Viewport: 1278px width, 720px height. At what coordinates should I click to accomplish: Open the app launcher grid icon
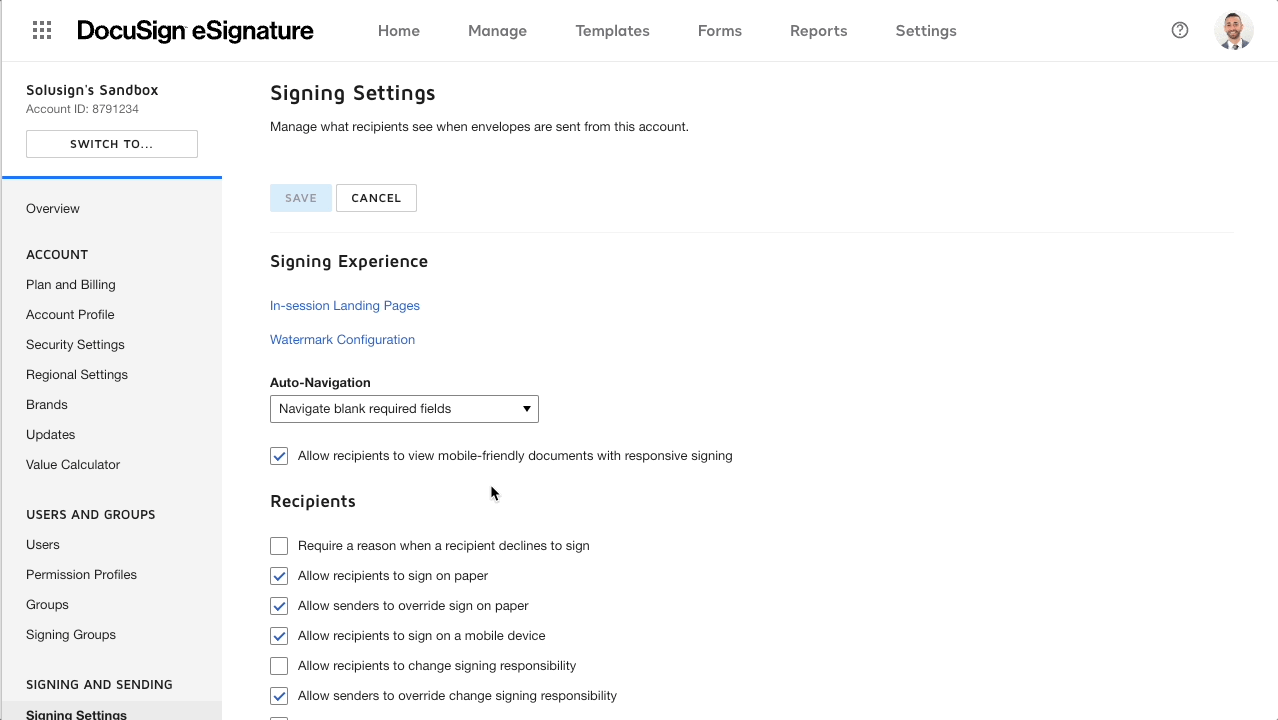pos(42,30)
